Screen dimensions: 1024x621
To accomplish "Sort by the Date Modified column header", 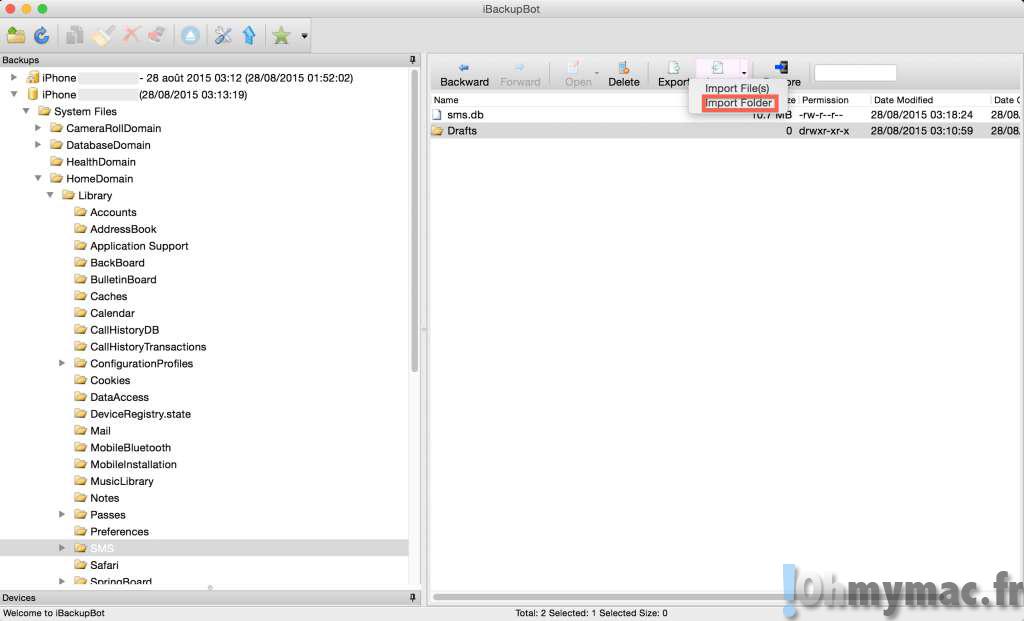I will (x=903, y=100).
